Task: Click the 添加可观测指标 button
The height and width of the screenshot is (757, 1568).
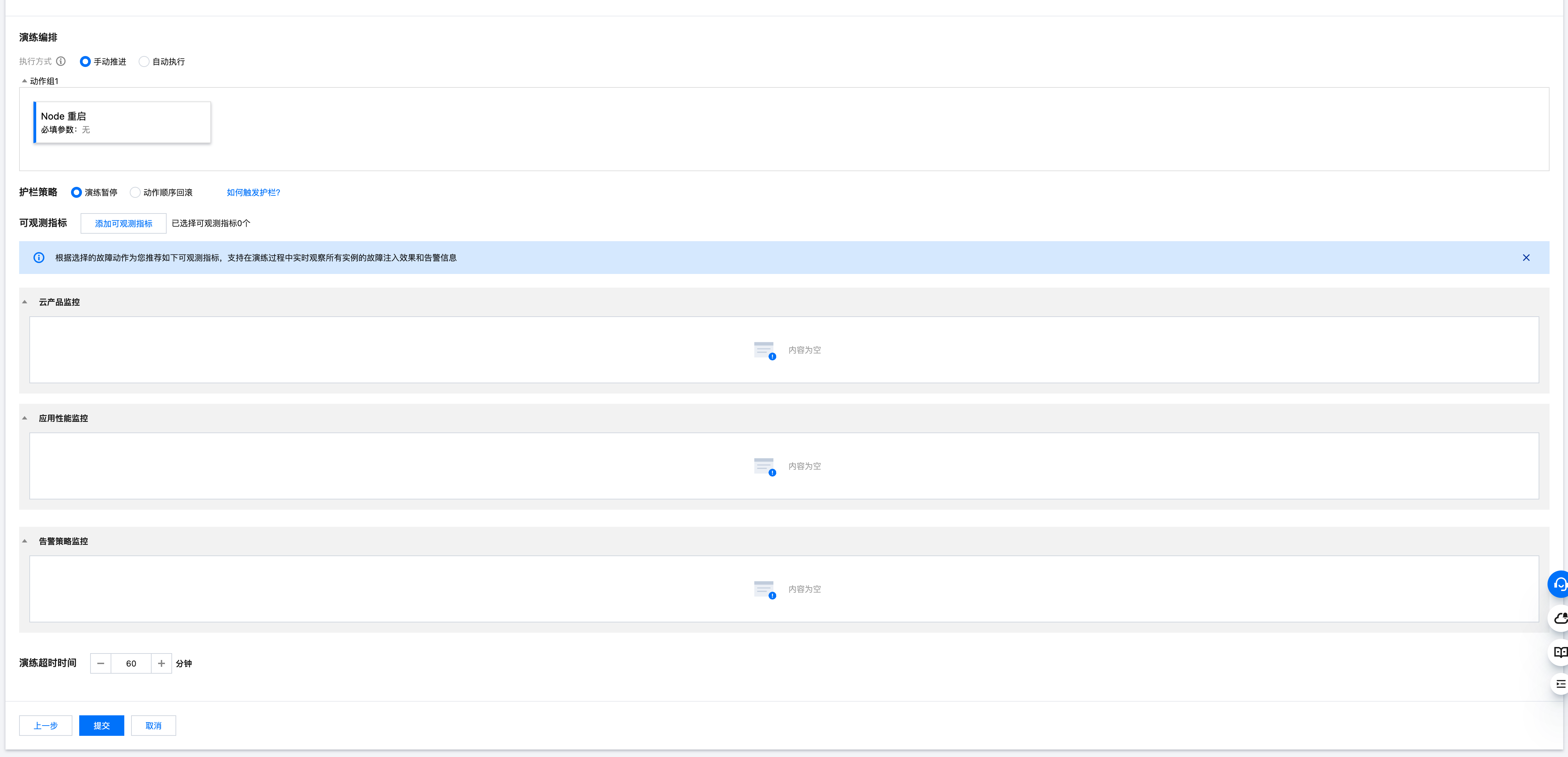Action: click(x=124, y=223)
